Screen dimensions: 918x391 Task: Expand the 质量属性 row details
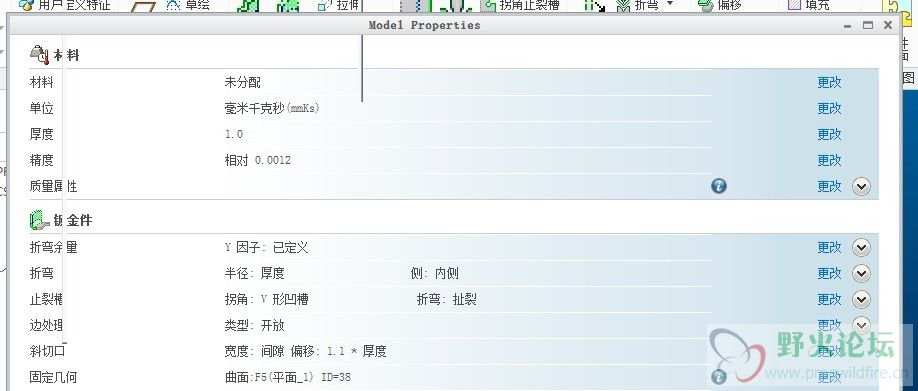(861, 186)
